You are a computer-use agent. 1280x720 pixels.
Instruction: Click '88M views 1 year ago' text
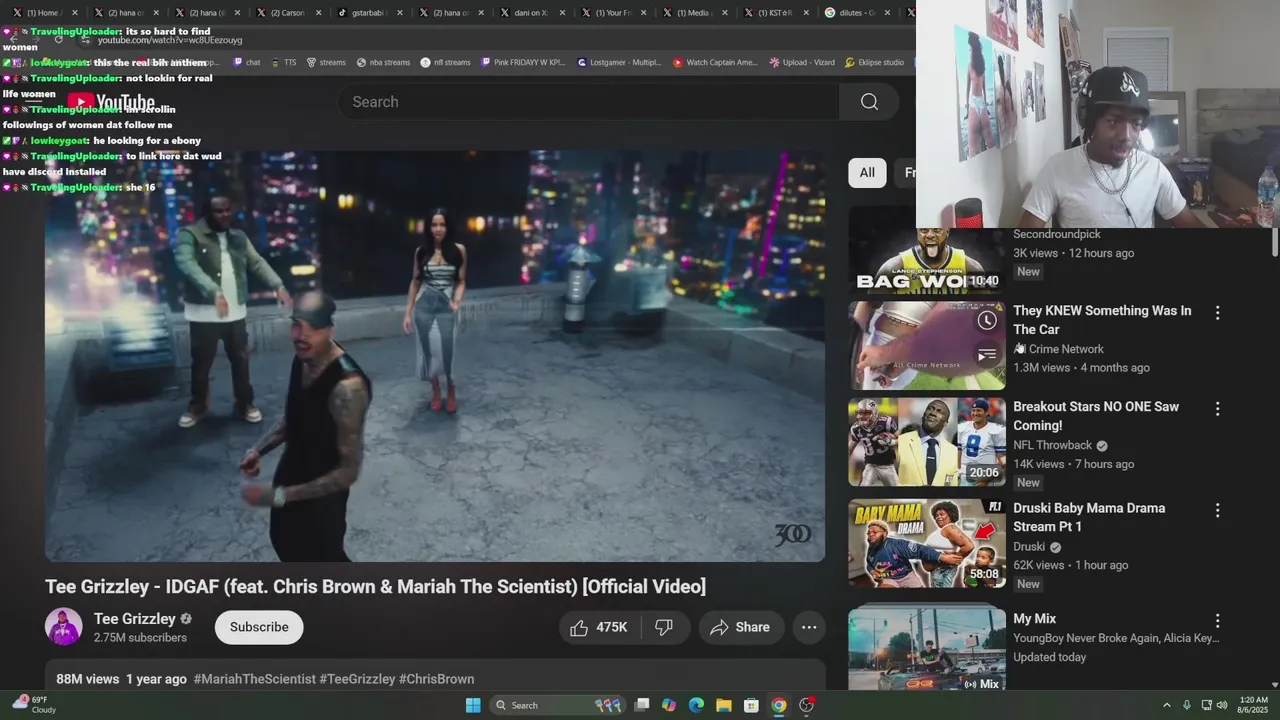point(121,679)
